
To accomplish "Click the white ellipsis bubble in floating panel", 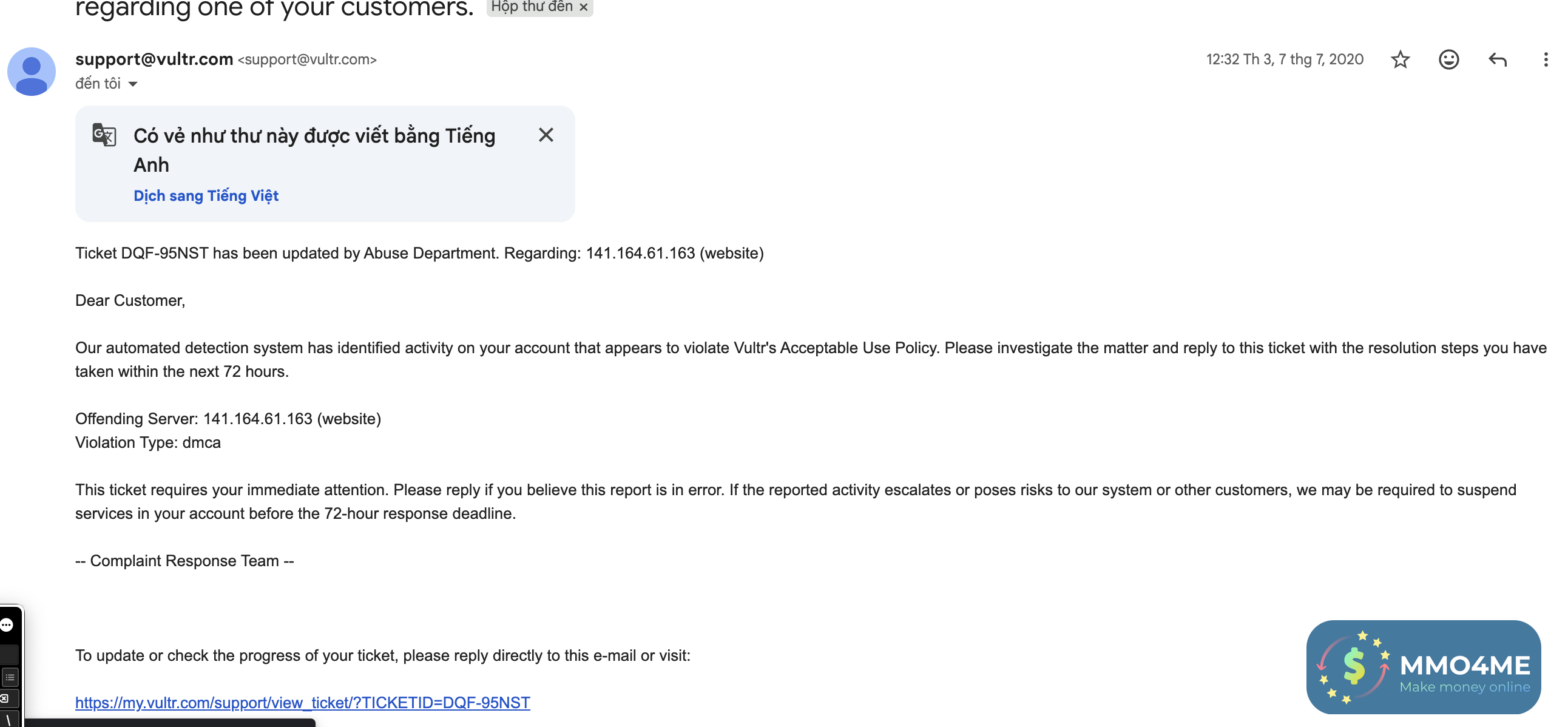I will tap(7, 624).
